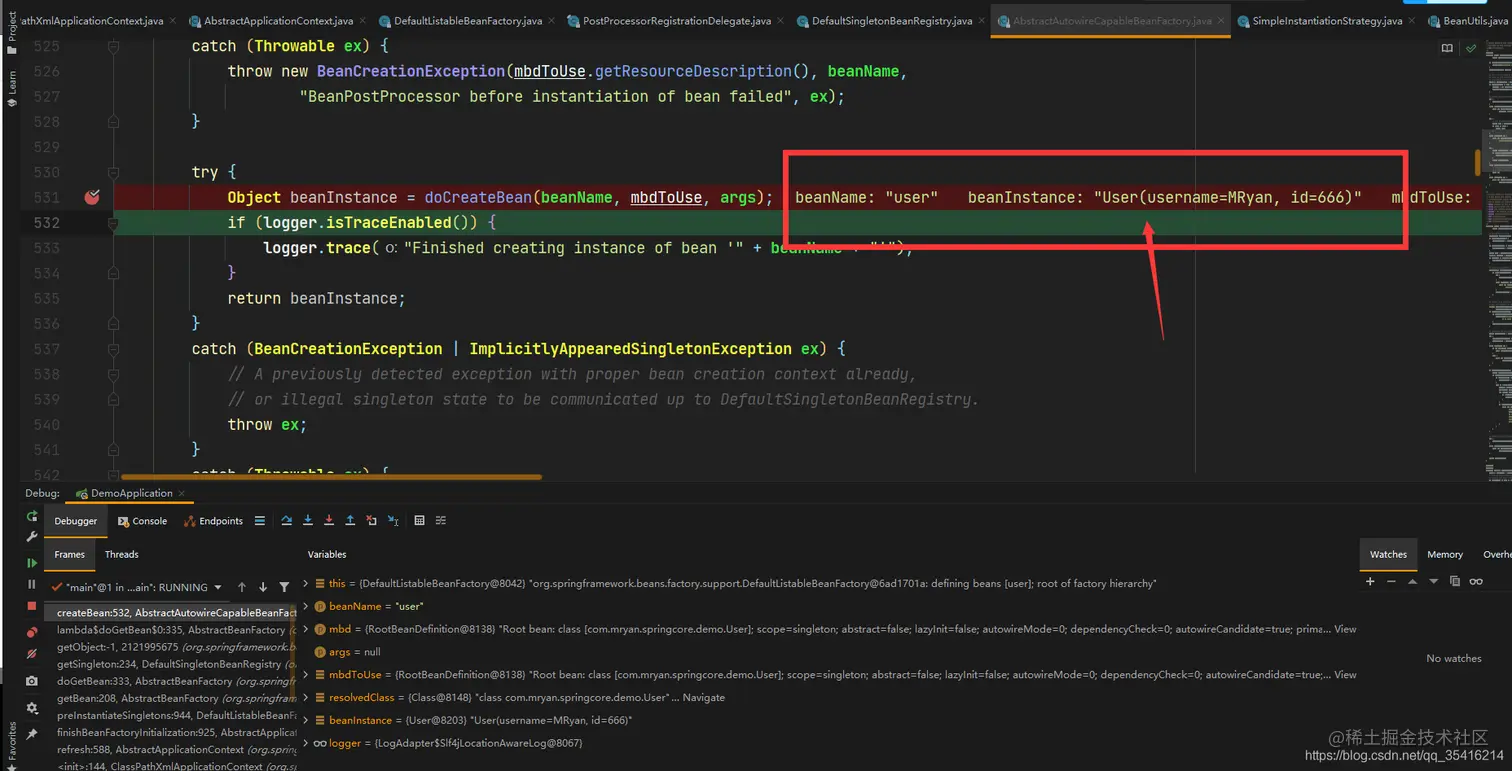The image size is (1512, 771).
Task: Select Watches tab
Action: tap(1388, 554)
